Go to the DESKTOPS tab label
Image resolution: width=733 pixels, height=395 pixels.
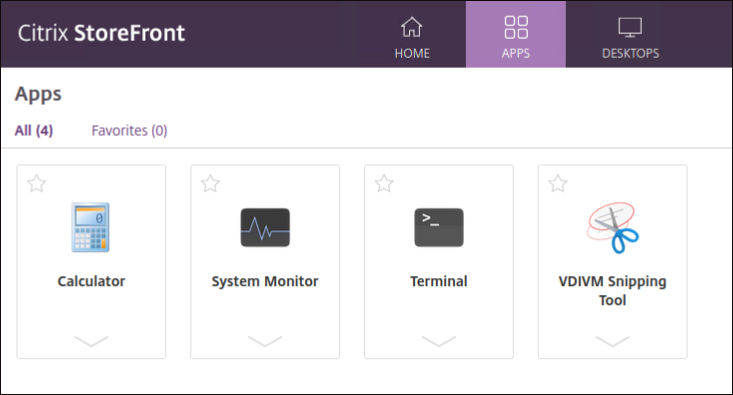pos(630,53)
